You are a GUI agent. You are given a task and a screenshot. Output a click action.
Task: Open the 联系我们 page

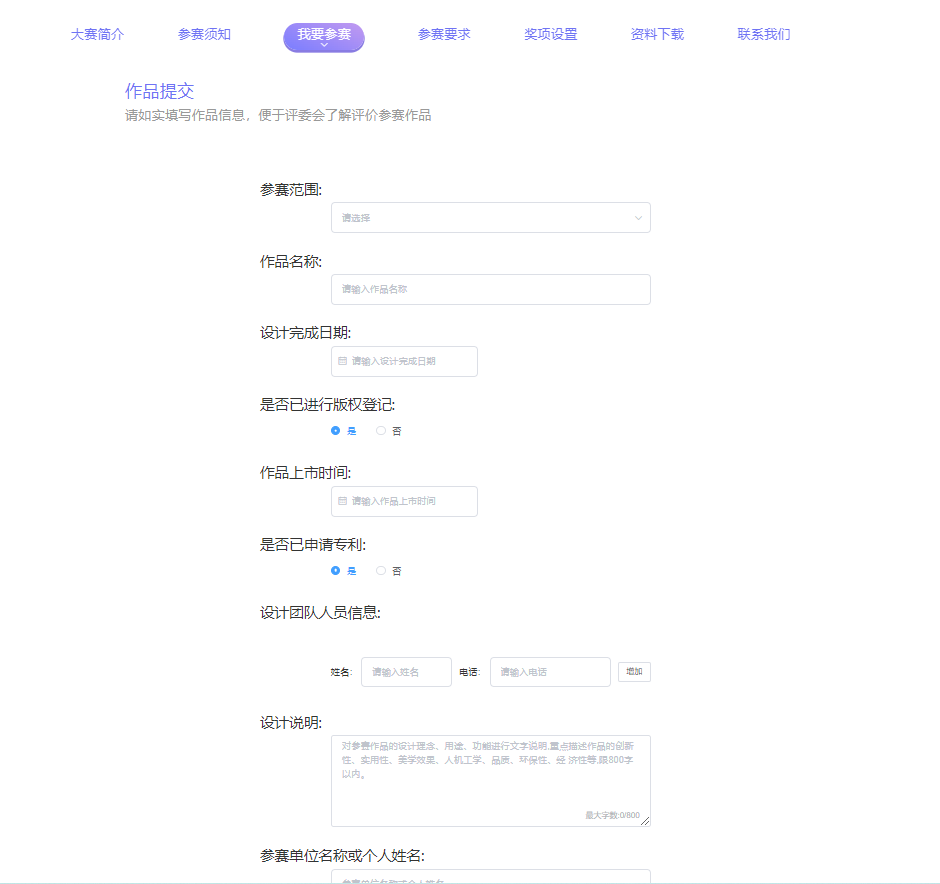(764, 34)
